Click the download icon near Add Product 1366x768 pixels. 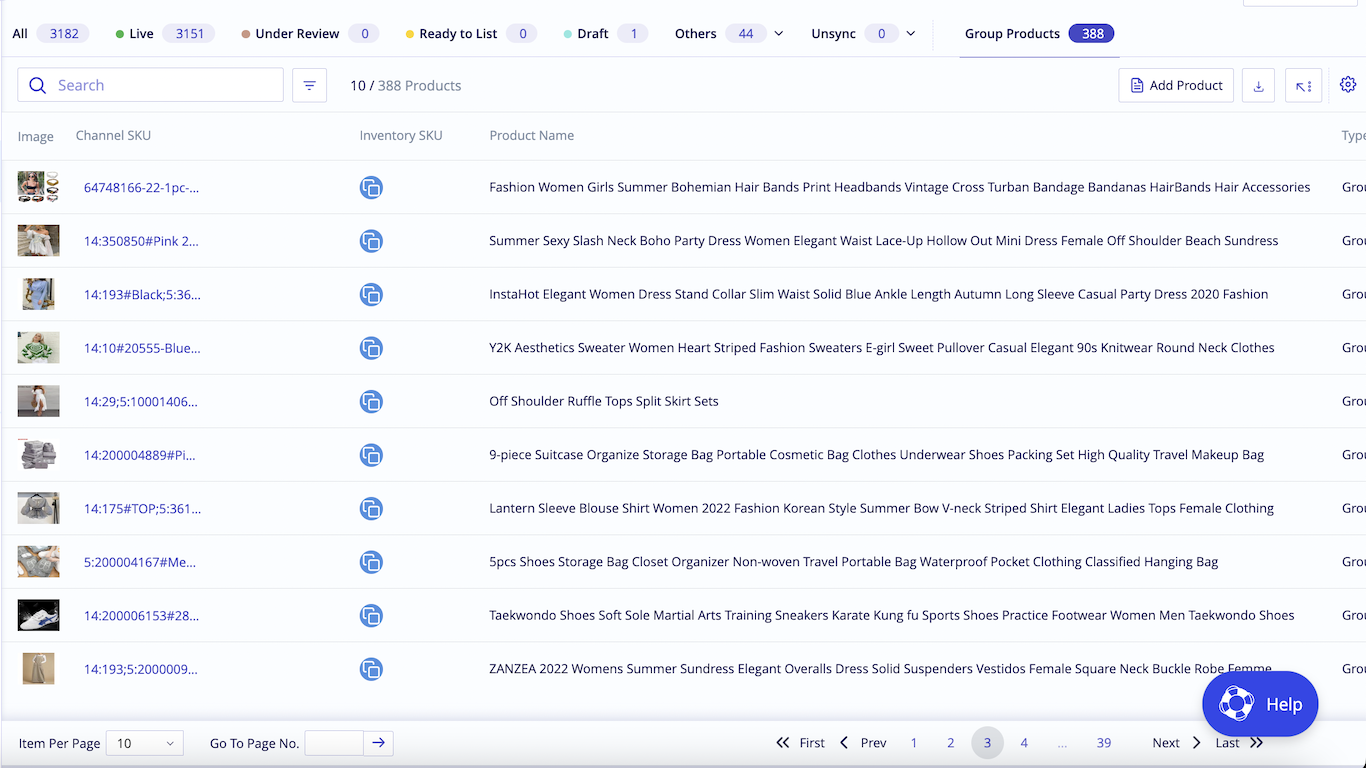click(1258, 86)
